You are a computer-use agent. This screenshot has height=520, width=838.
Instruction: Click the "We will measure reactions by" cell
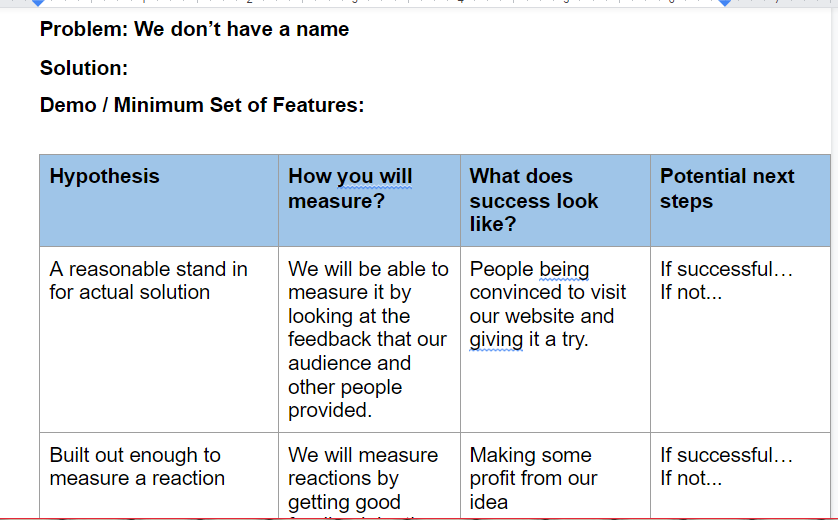(x=369, y=475)
